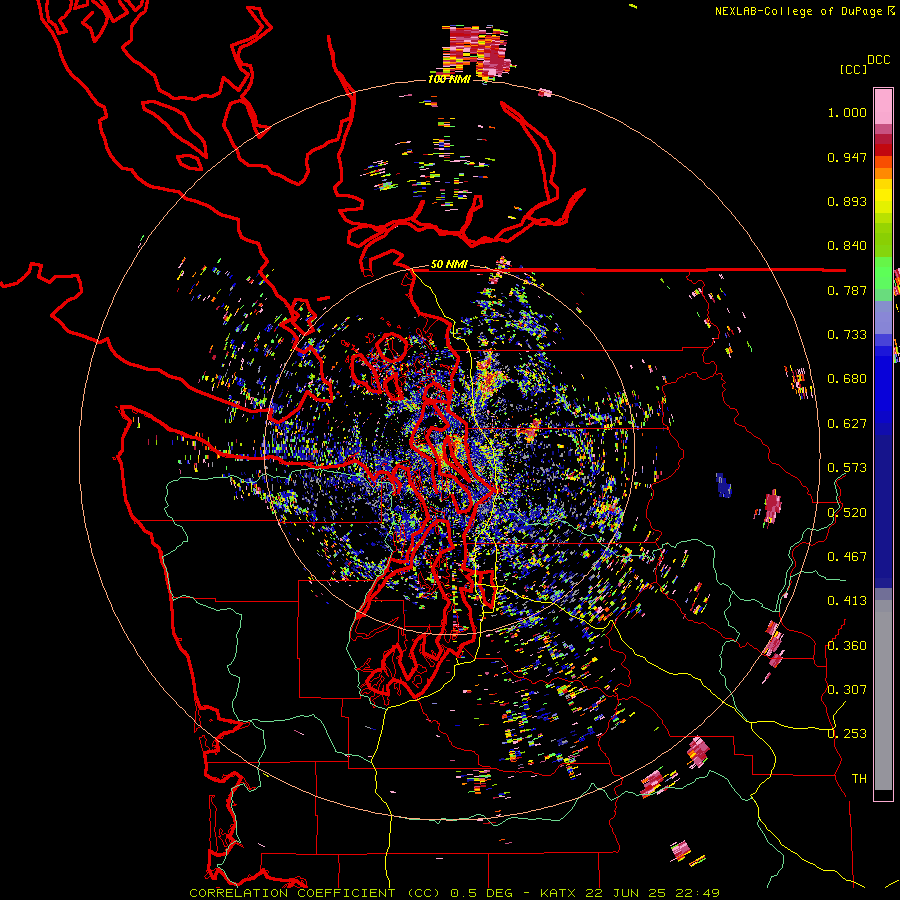This screenshot has width=900, height=900.
Task: Select the 0.733 scale value
Action: pyautogui.click(x=847, y=335)
